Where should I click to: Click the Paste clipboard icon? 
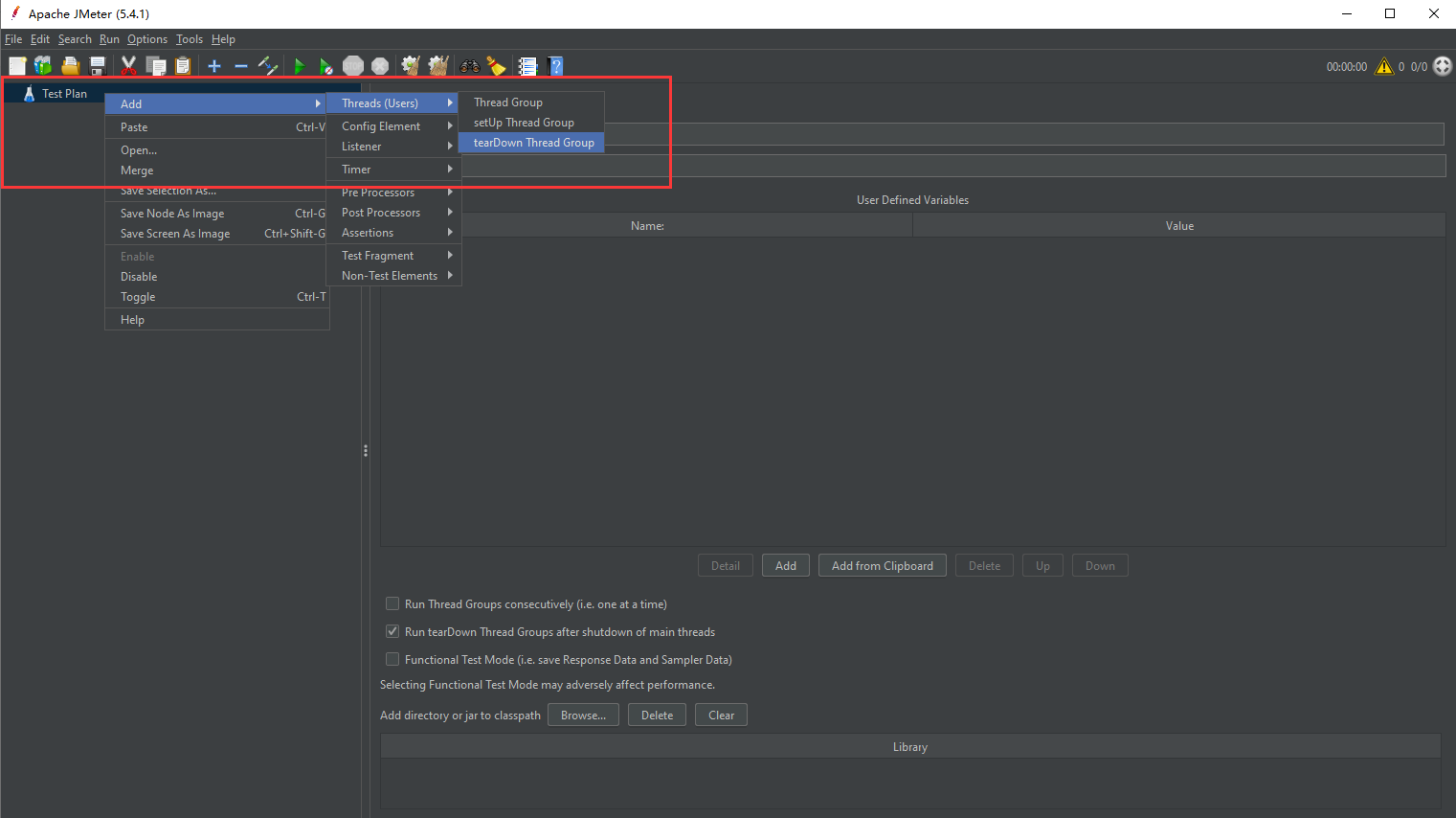coord(183,66)
